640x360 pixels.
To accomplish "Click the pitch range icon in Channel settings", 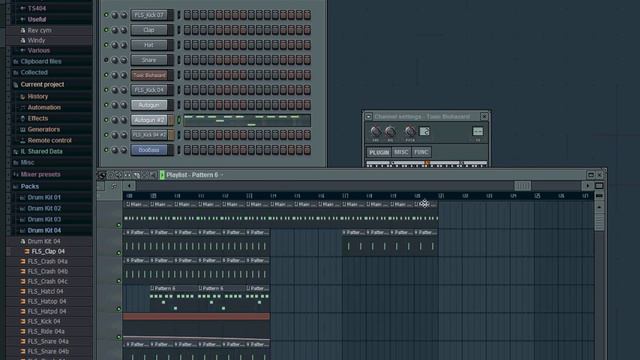I will click(x=424, y=131).
